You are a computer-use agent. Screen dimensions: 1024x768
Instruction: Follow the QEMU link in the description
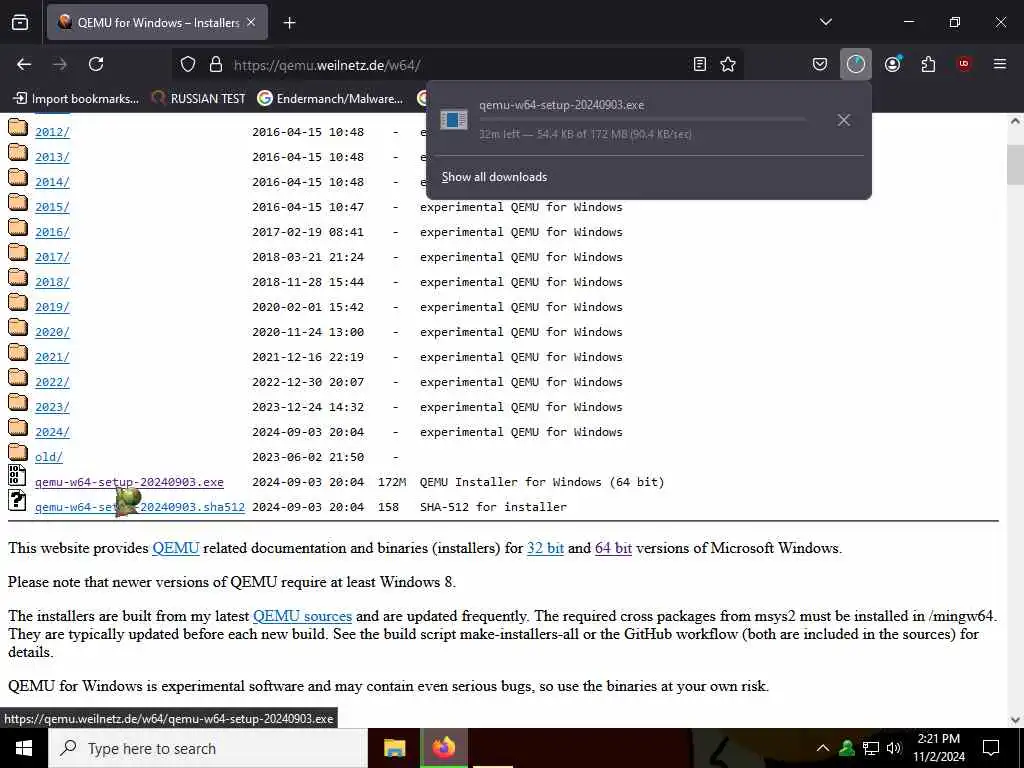pos(176,548)
